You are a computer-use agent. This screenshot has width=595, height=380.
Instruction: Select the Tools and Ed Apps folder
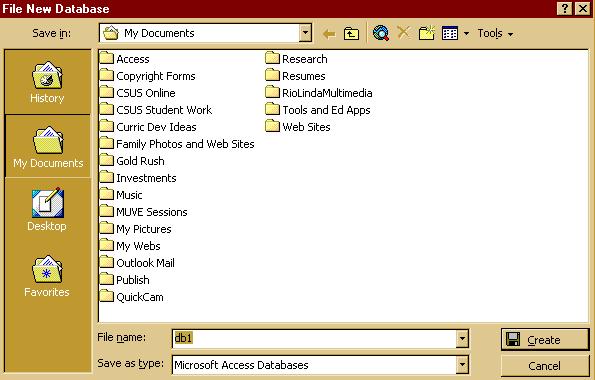318,110
